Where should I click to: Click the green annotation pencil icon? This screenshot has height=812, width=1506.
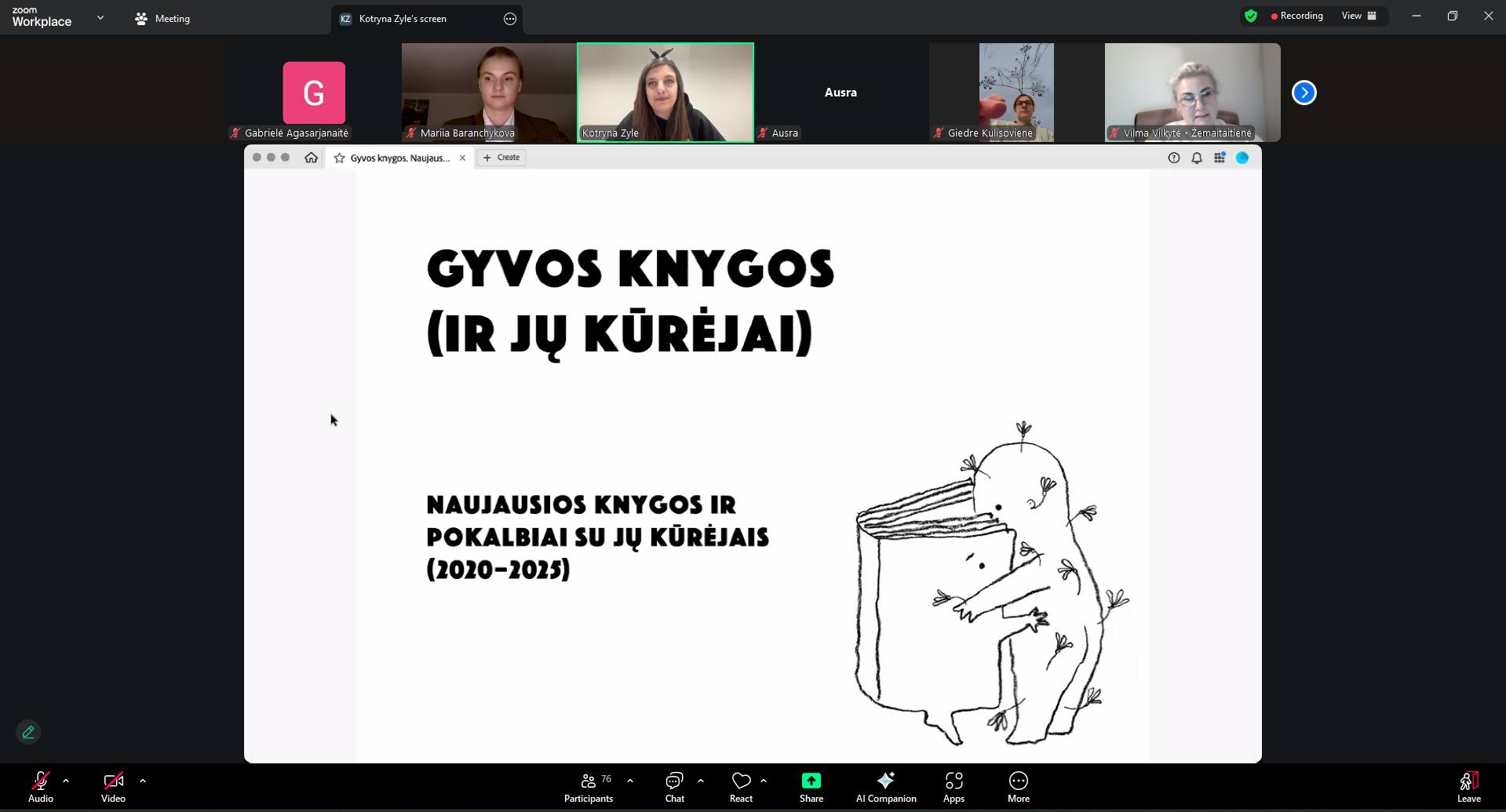click(28, 732)
